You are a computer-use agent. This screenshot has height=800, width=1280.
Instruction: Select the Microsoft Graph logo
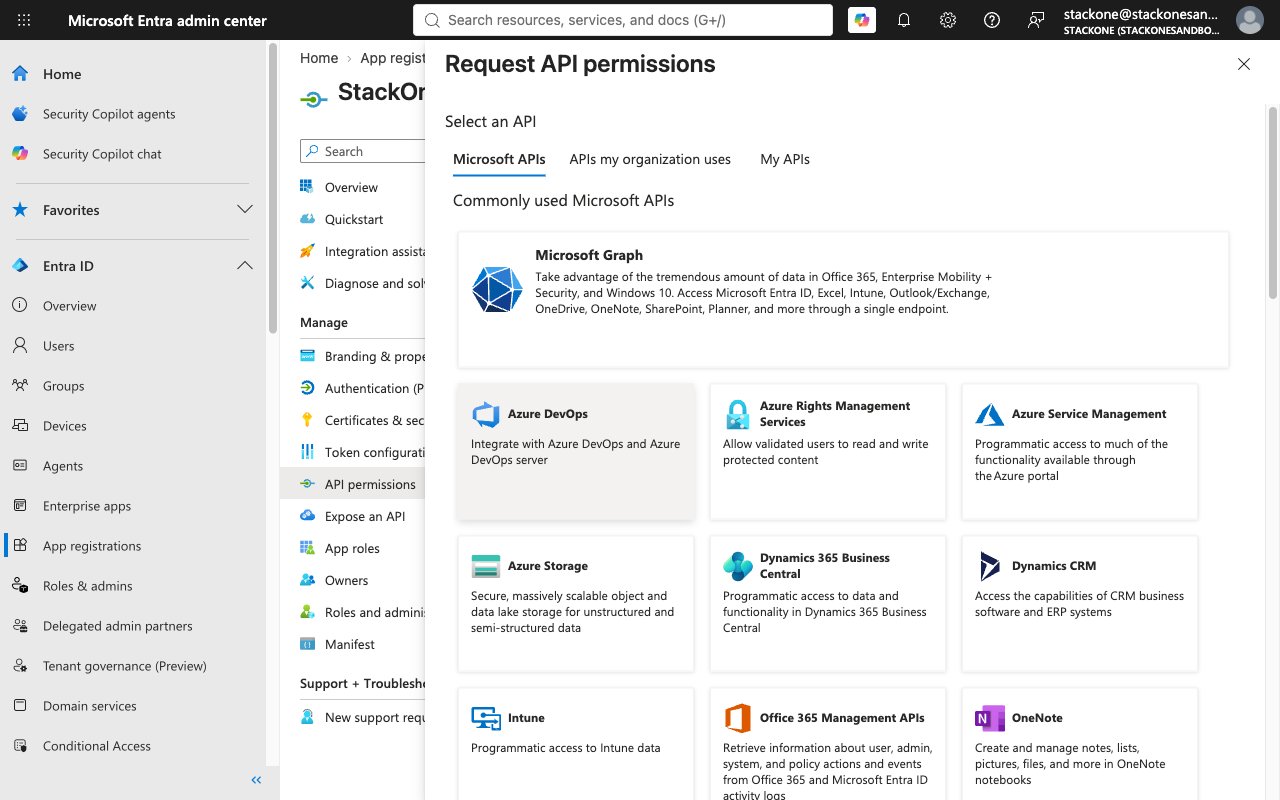tap(497, 290)
